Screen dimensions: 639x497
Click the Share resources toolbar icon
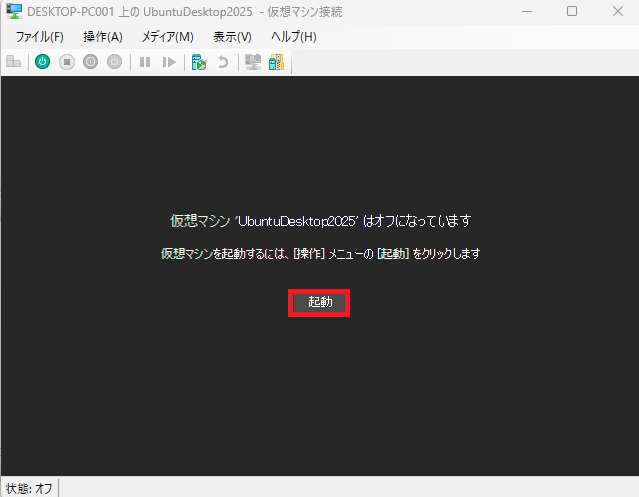276,62
